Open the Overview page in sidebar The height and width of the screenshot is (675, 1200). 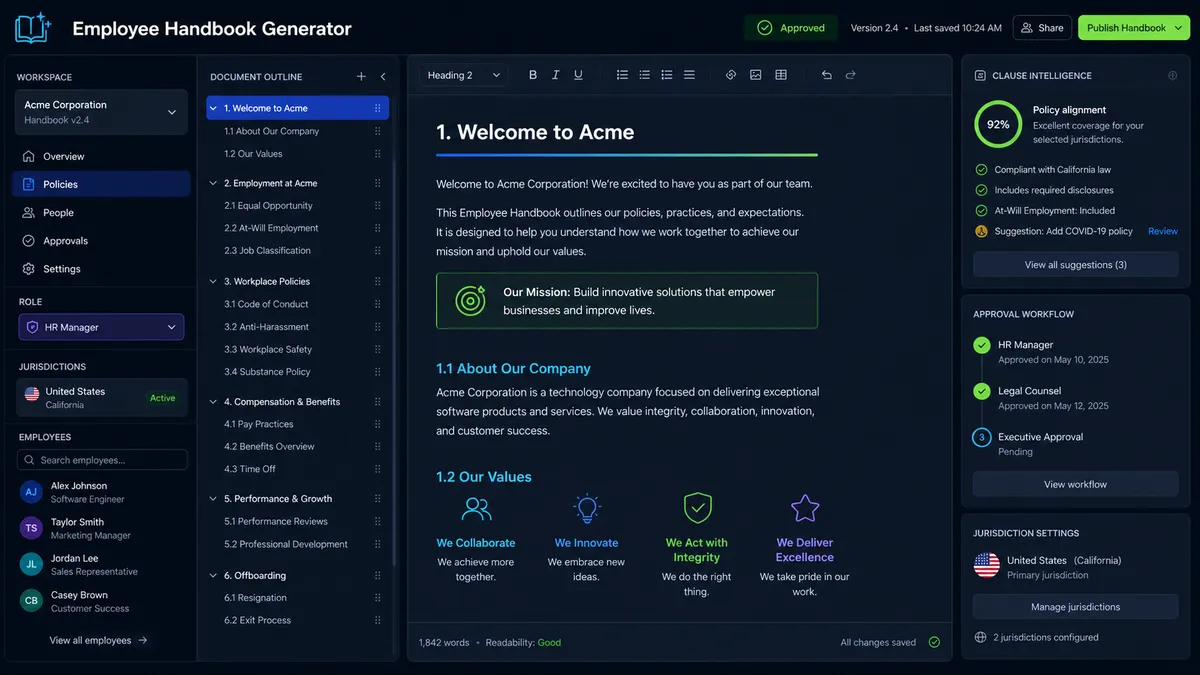101,156
